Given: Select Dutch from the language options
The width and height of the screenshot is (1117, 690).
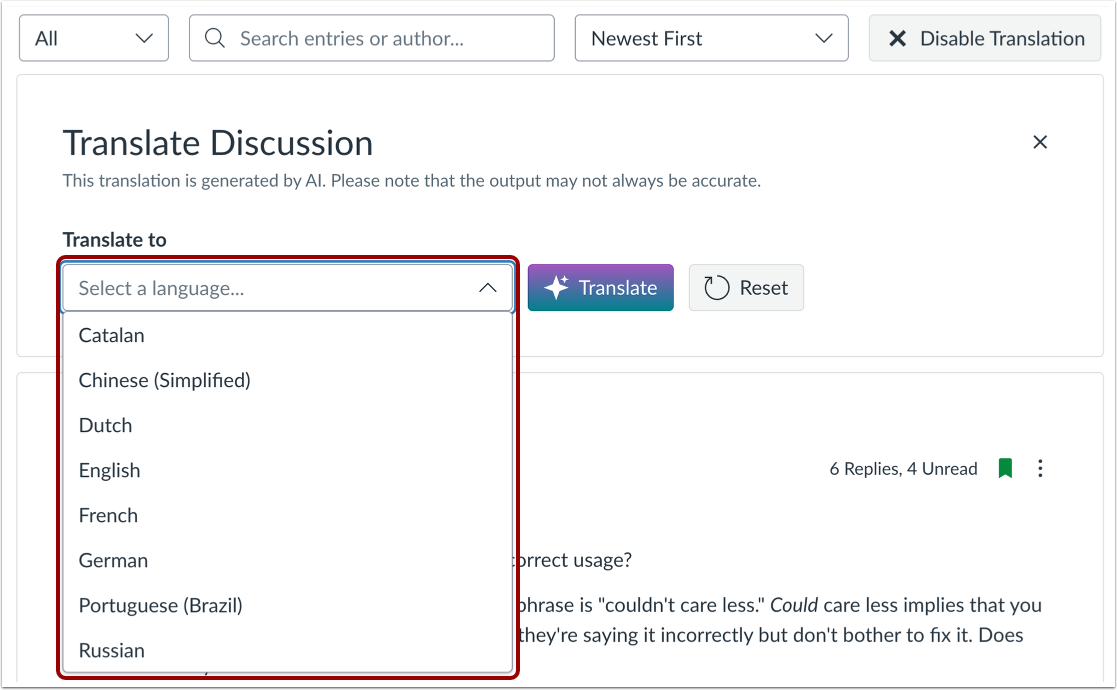Looking at the screenshot, I should point(105,425).
